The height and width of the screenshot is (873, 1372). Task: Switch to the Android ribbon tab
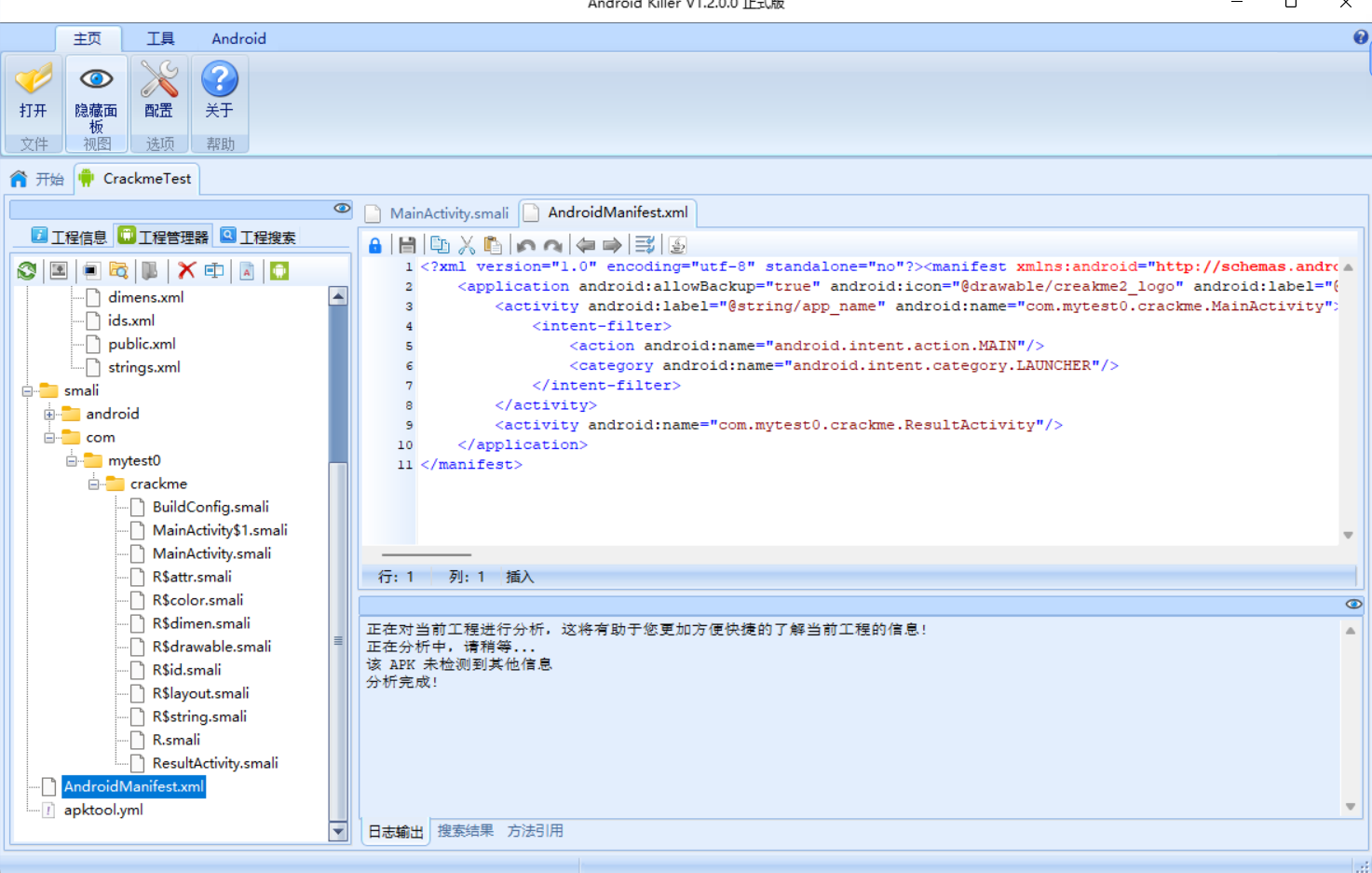coord(238,38)
